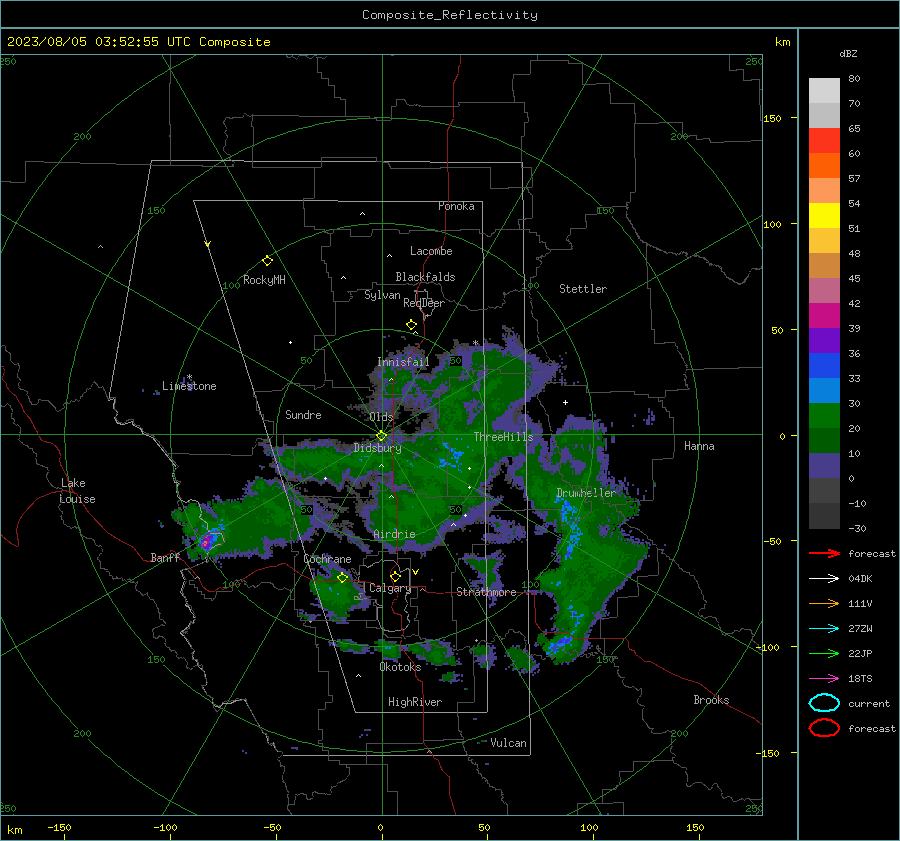
Task: Click the Limestone label
Action: [x=189, y=386]
